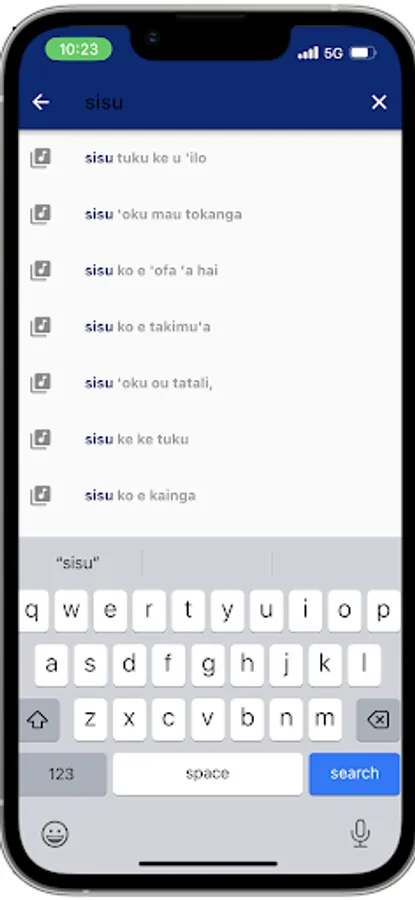Toggle the shift key

pyautogui.click(x=38, y=720)
